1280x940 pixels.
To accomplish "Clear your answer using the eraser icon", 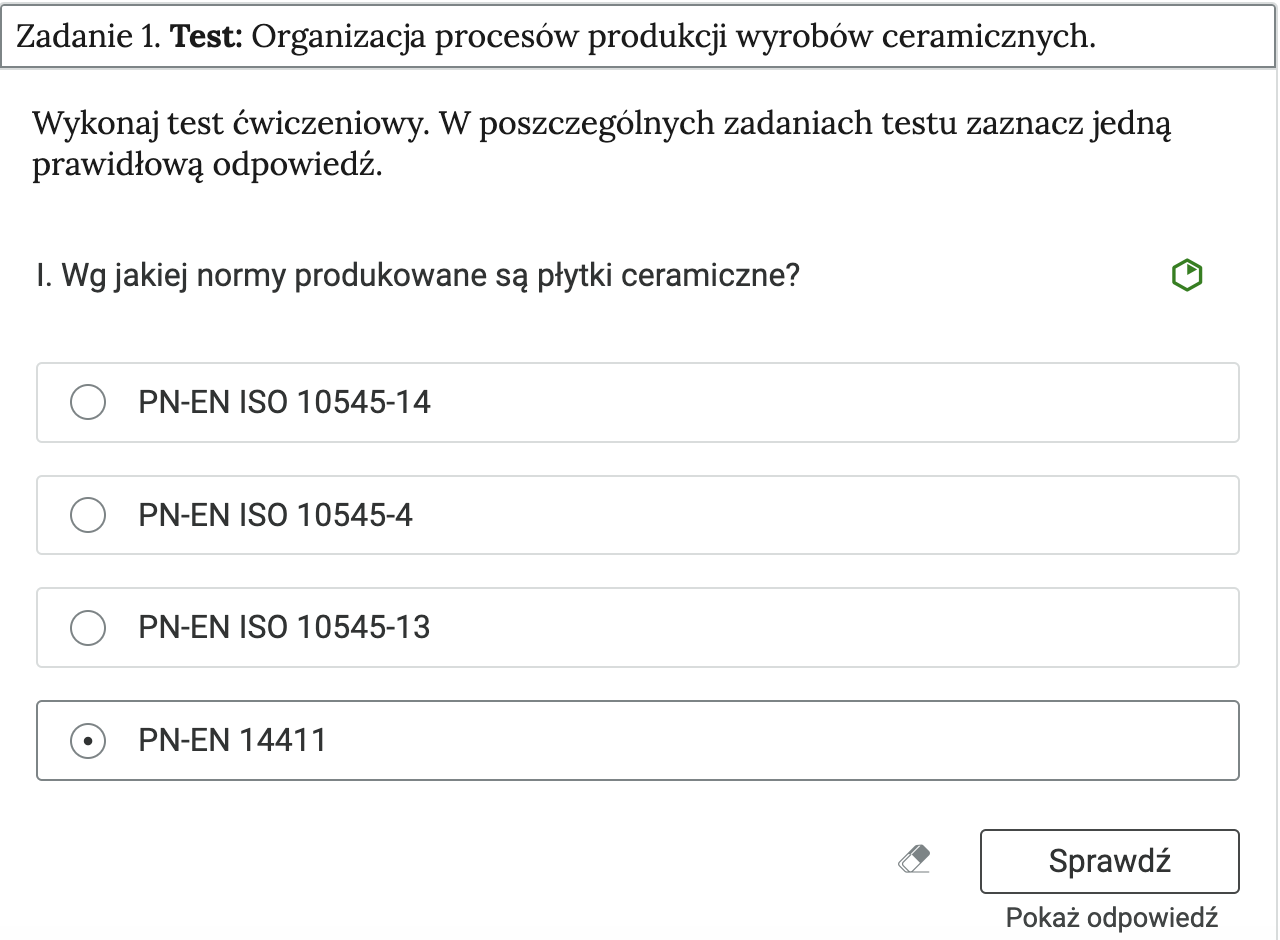I will coord(916,858).
